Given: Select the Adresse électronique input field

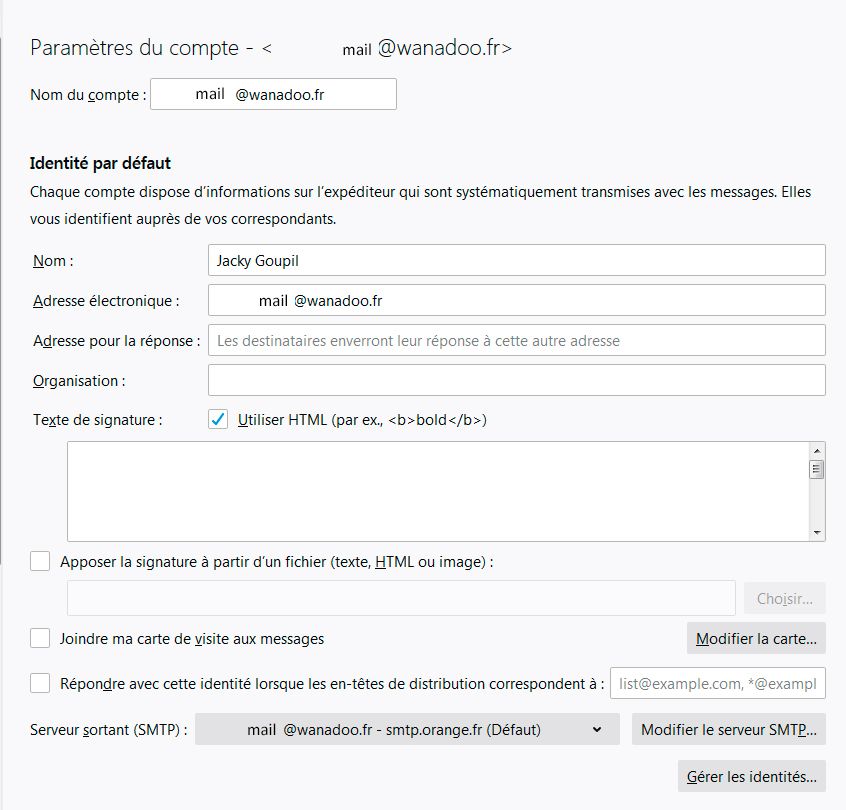Looking at the screenshot, I should point(517,300).
